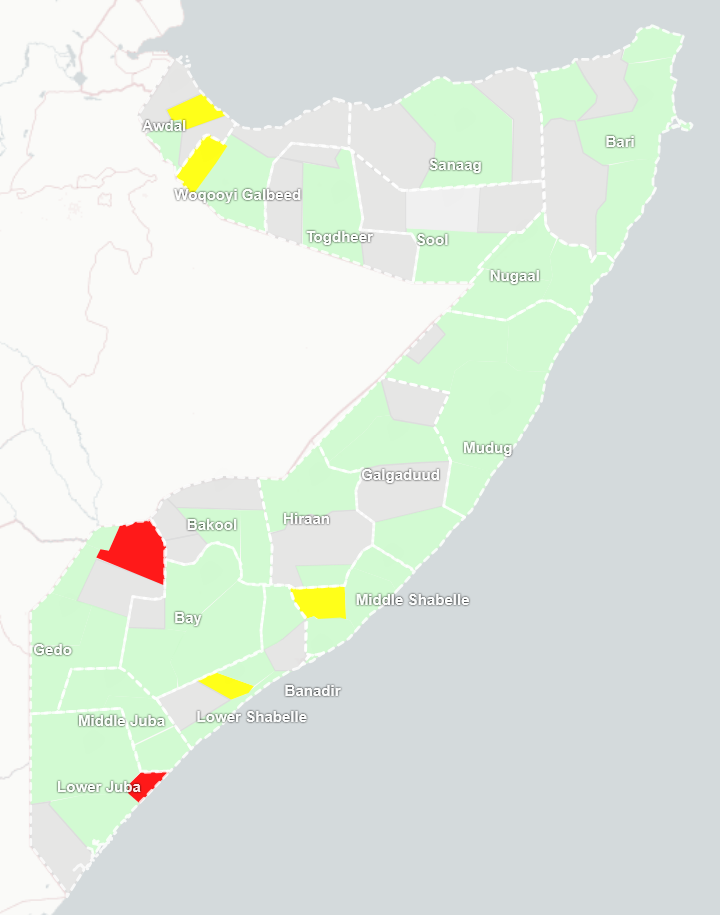Image resolution: width=720 pixels, height=915 pixels.
Task: Select the Hiraan region label
Action: [306, 519]
